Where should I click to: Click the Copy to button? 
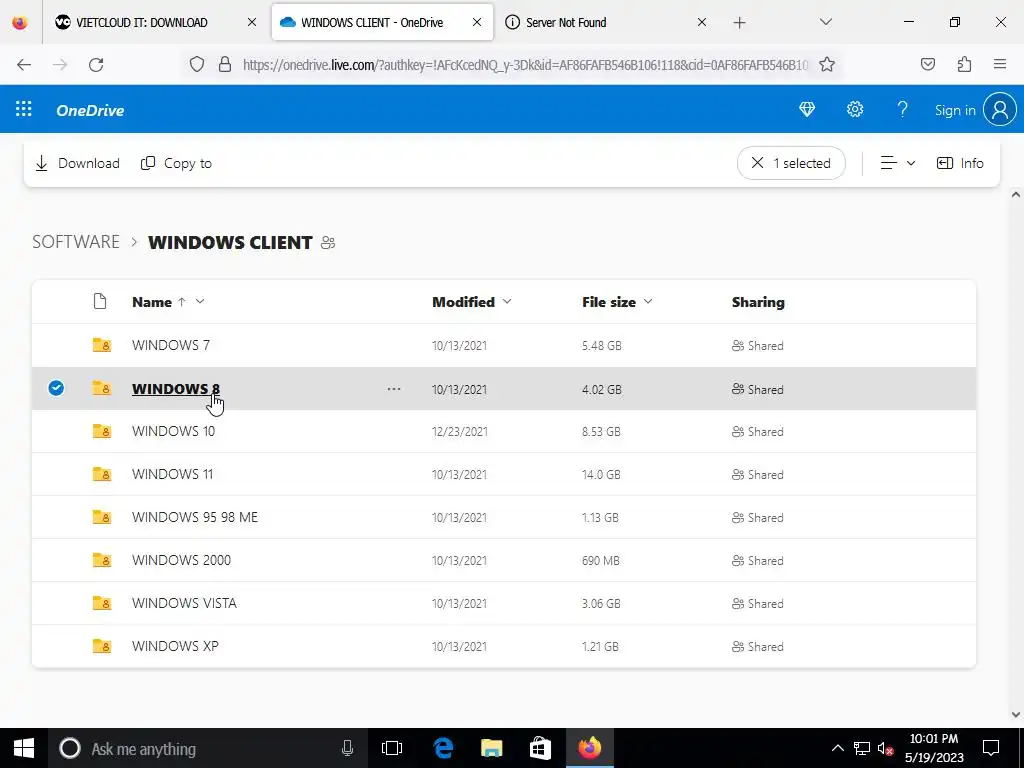coord(176,163)
